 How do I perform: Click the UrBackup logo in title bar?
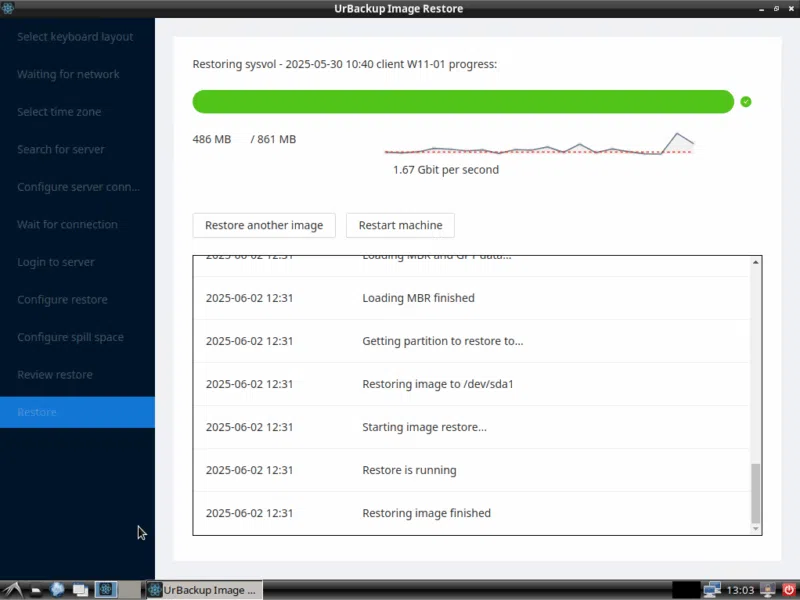(8, 8)
